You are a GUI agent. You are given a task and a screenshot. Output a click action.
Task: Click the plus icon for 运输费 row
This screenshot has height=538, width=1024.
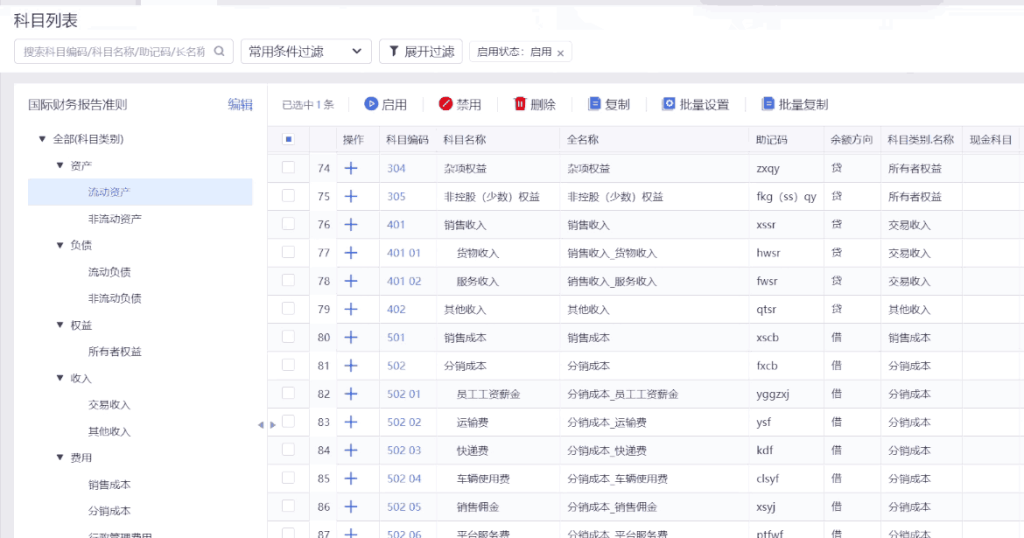click(351, 422)
